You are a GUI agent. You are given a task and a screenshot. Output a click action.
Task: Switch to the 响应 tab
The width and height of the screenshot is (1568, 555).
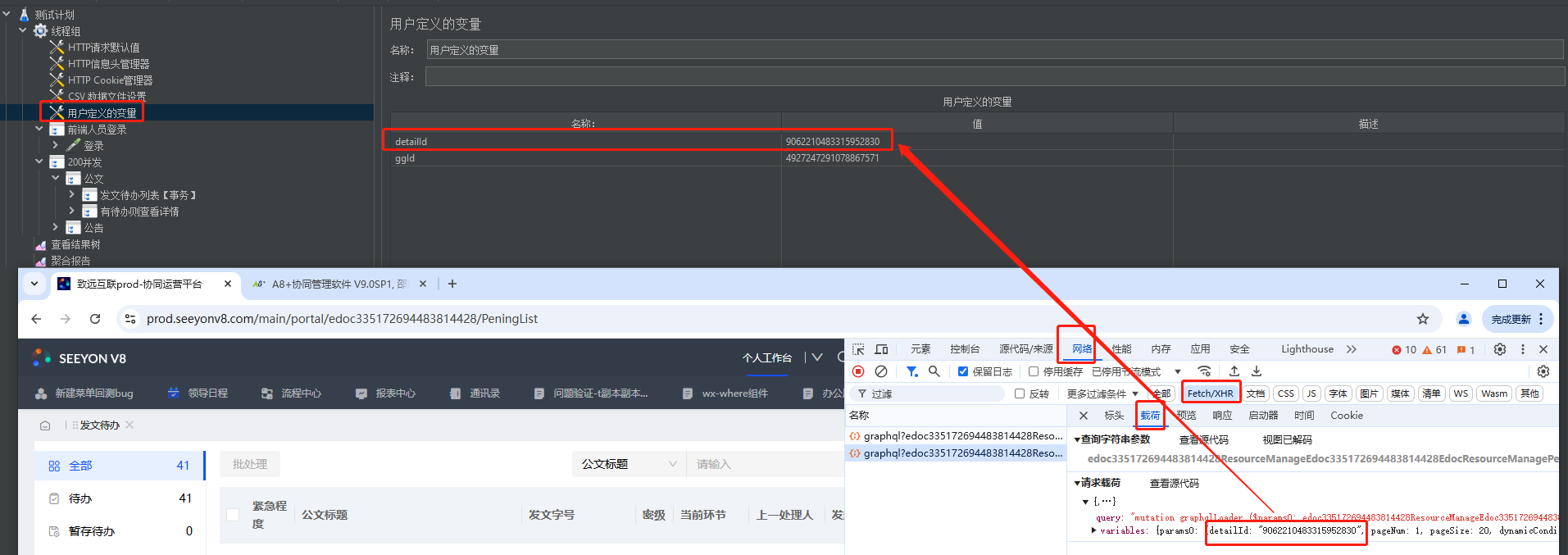(1222, 416)
